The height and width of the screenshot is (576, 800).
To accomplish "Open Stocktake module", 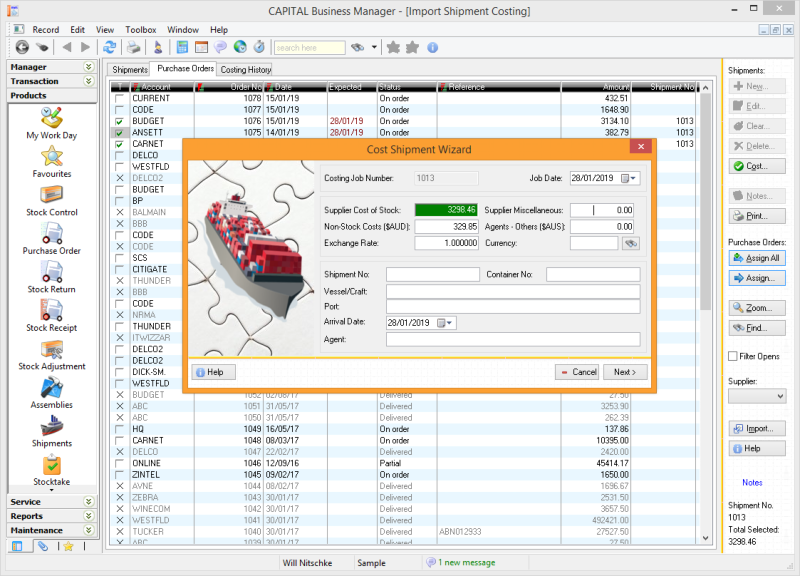I will pyautogui.click(x=52, y=470).
